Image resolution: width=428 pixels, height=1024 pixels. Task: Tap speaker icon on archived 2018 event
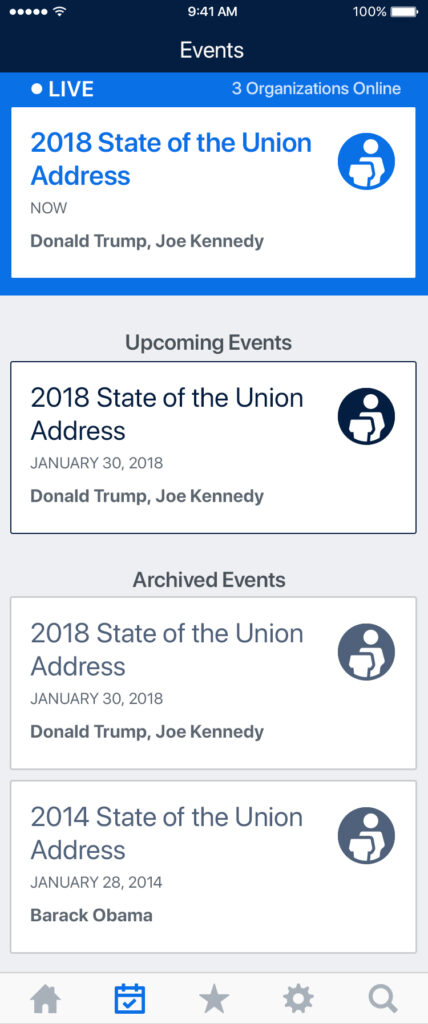coord(367,652)
